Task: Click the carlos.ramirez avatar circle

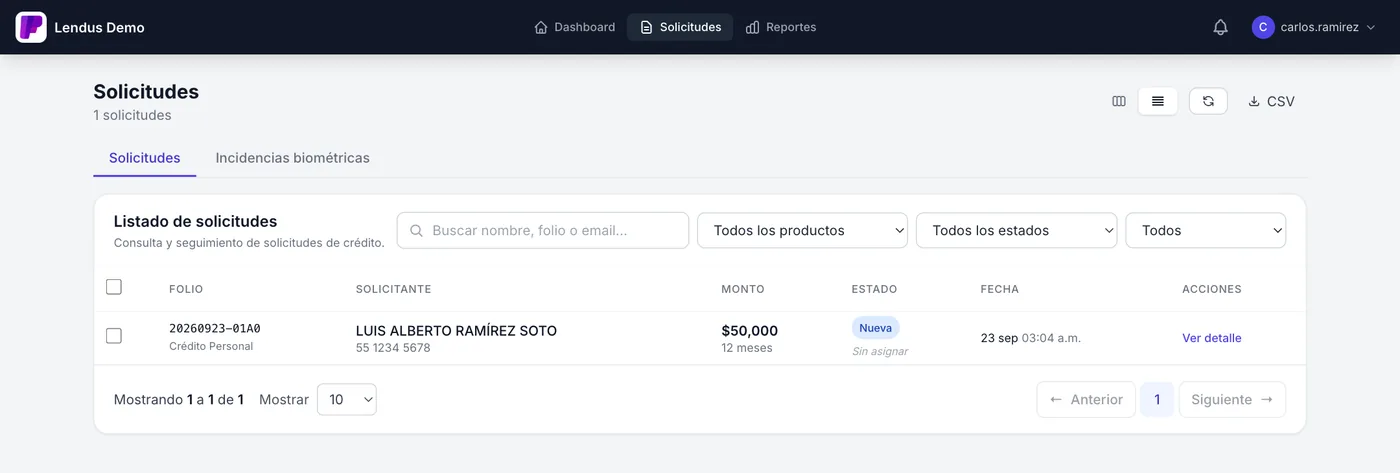Action: click(1263, 27)
